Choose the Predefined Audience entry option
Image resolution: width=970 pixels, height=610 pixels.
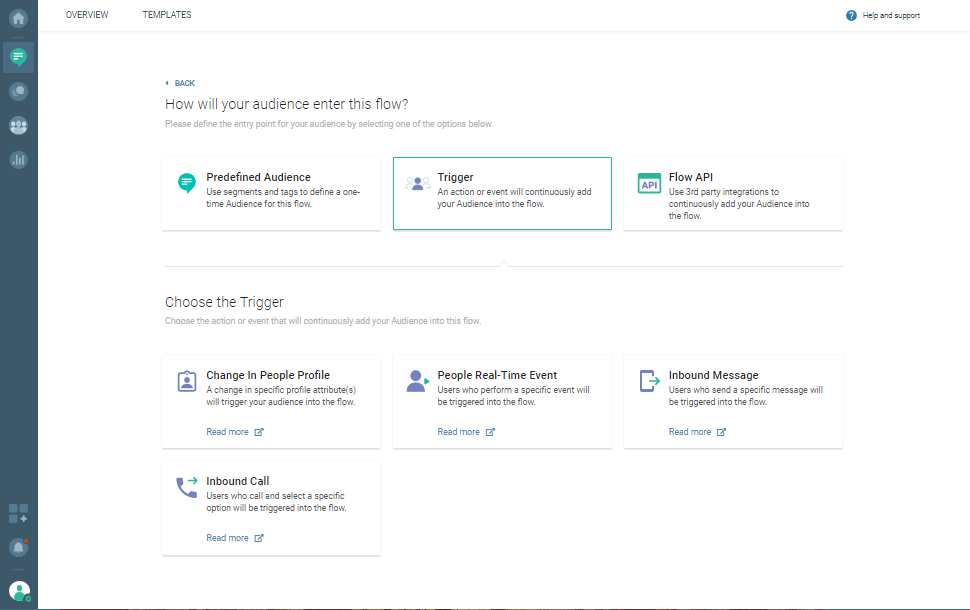pyautogui.click(x=271, y=193)
